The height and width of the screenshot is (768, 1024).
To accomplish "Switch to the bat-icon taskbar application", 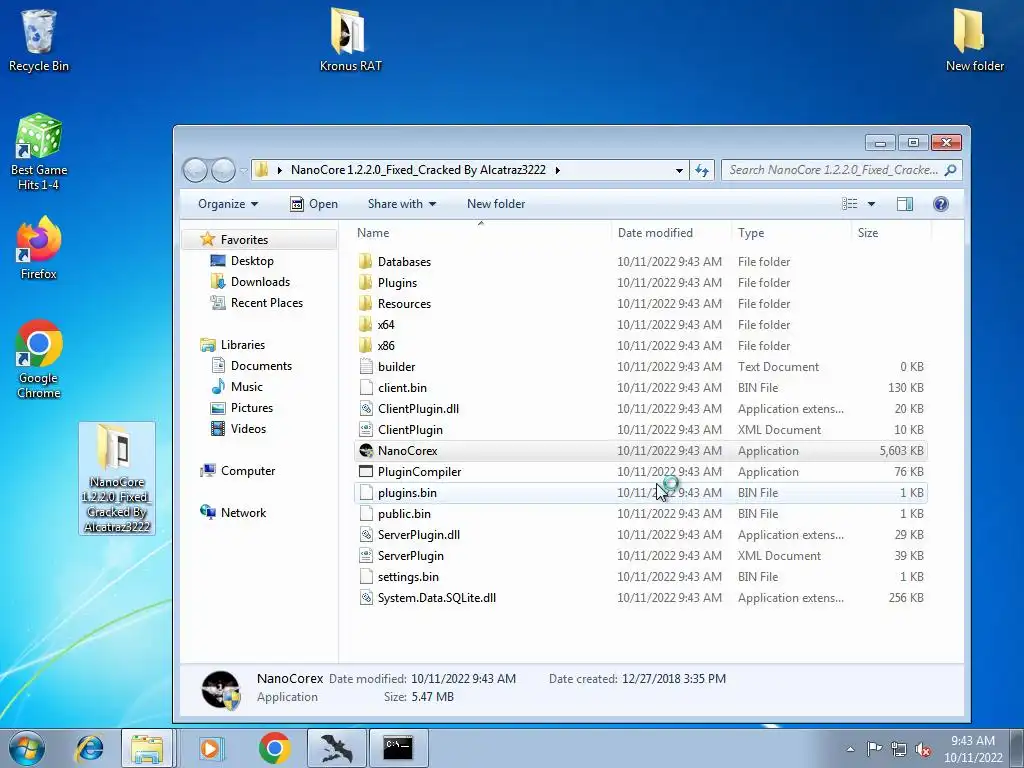I will point(336,748).
